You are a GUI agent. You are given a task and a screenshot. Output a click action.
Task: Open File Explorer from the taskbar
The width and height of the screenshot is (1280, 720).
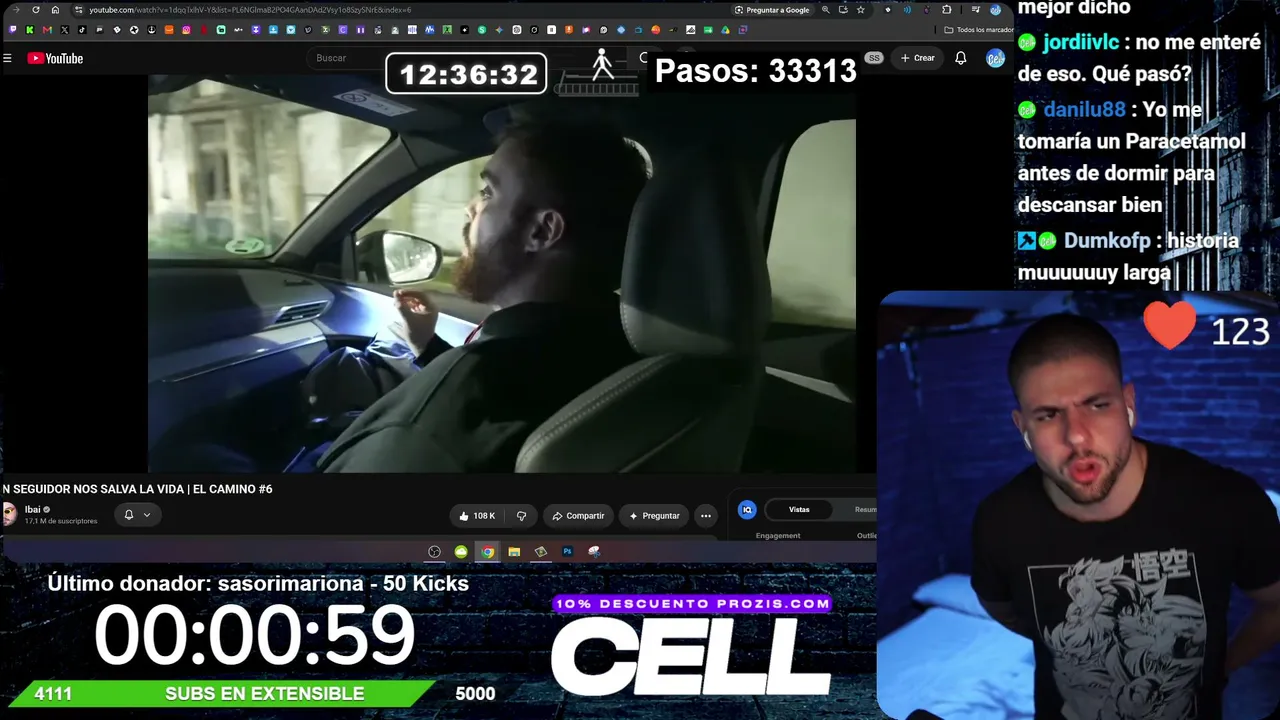[514, 552]
